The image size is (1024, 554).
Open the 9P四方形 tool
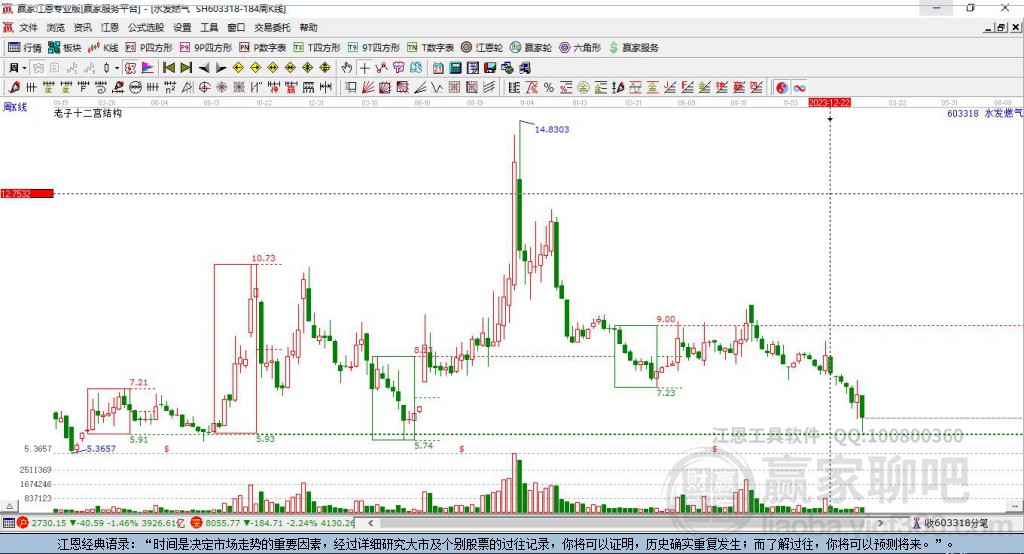[206, 48]
